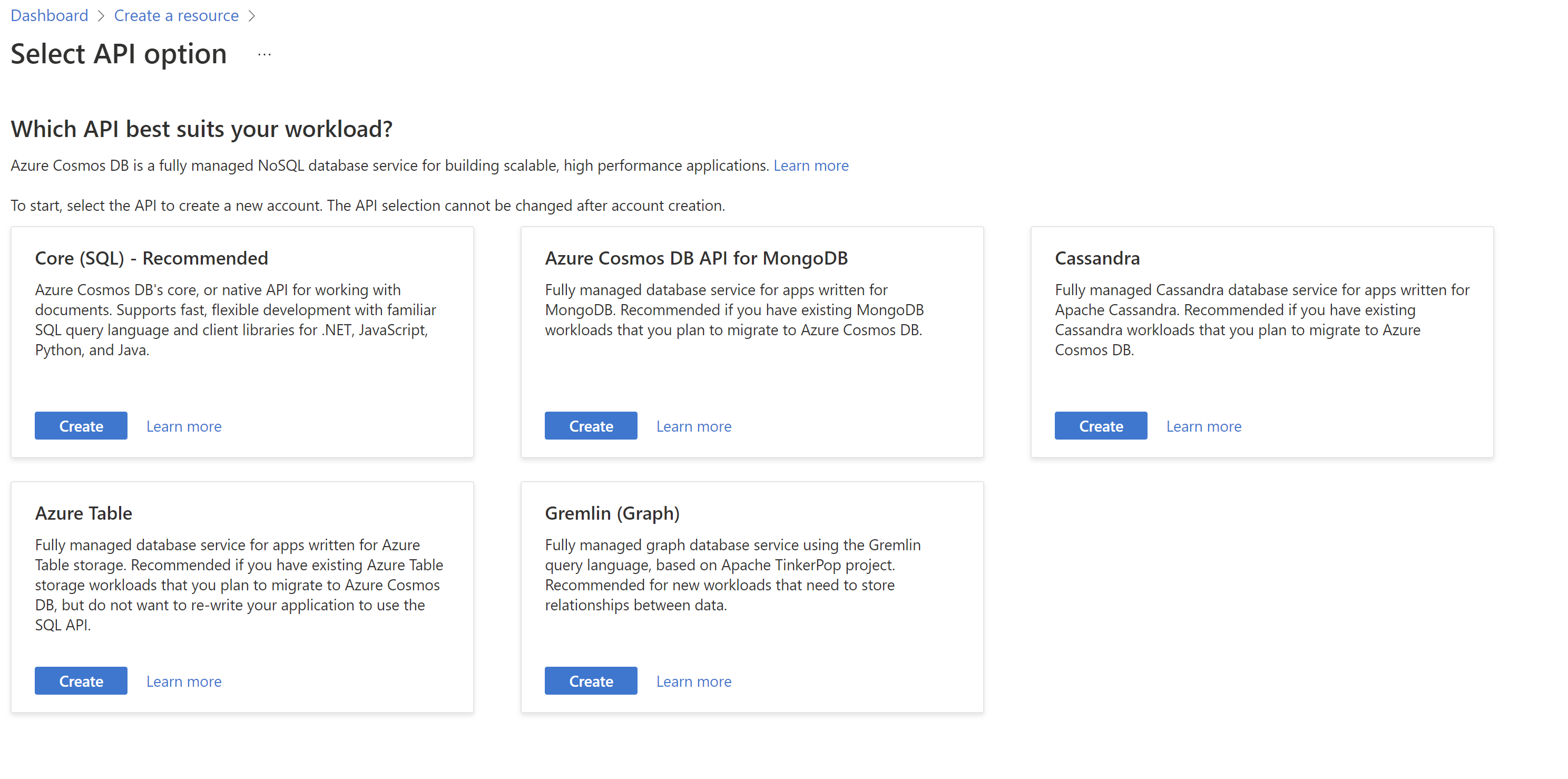This screenshot has width=1568, height=779.
Task: Select the Gremlin (Graph) card heading
Action: (612, 513)
